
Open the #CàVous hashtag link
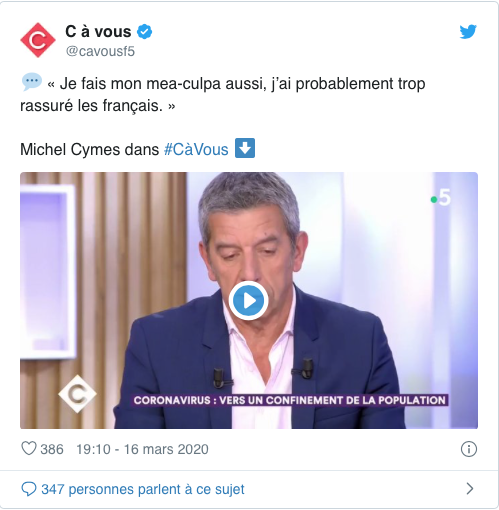pyautogui.click(x=196, y=149)
